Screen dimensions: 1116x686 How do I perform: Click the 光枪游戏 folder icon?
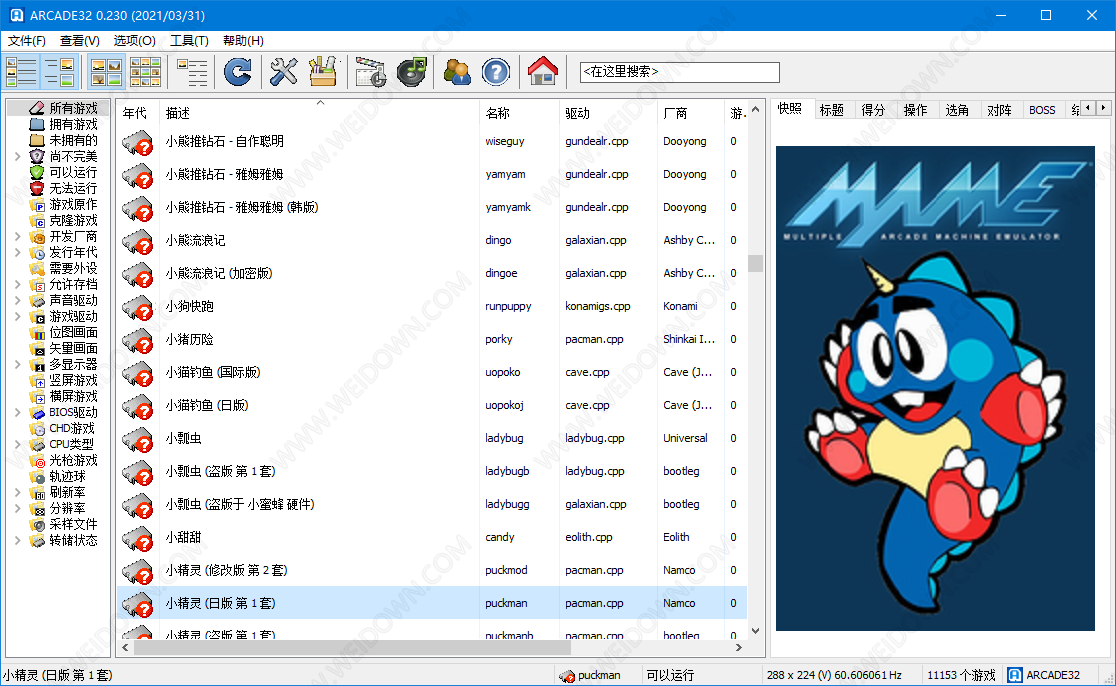(x=37, y=460)
